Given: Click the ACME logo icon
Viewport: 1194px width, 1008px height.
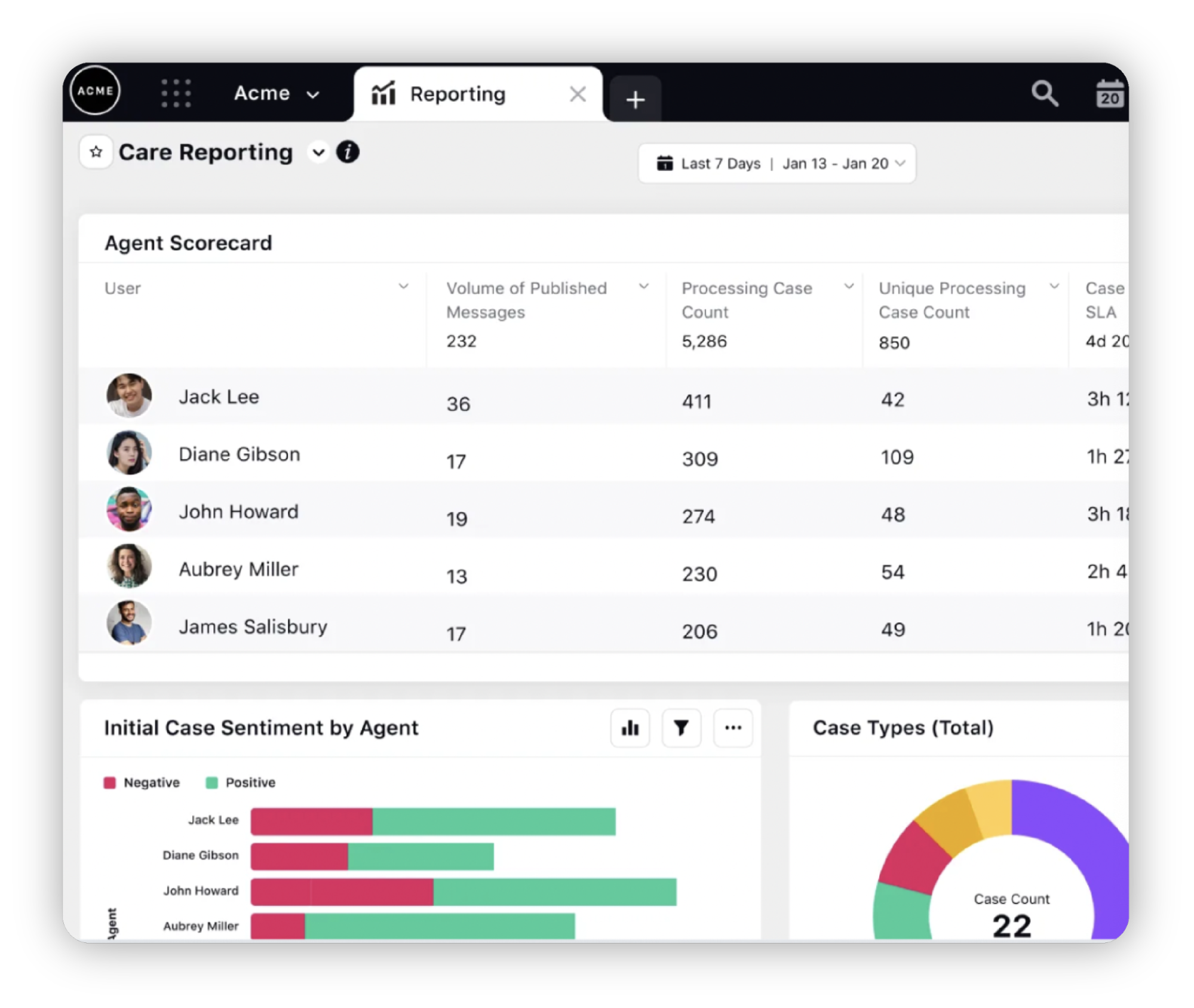Looking at the screenshot, I should tap(95, 91).
